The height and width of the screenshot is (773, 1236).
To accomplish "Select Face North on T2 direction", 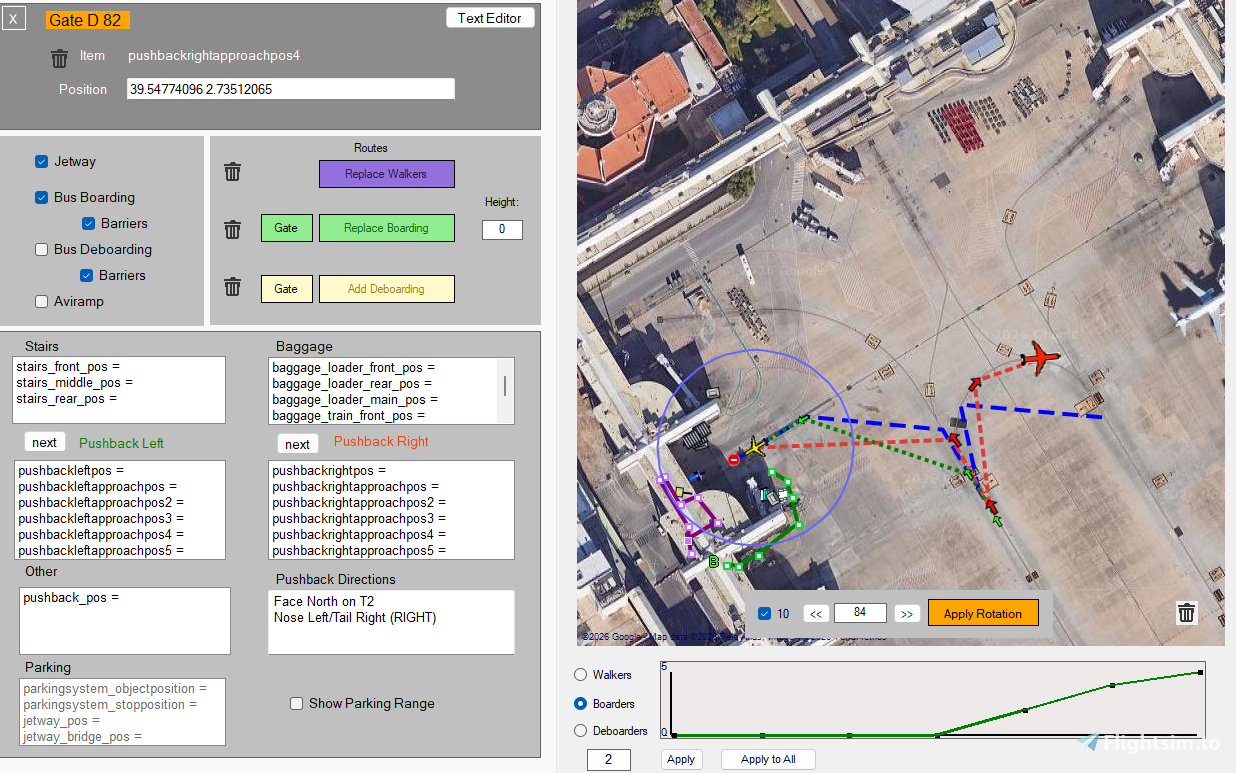I will point(324,601).
